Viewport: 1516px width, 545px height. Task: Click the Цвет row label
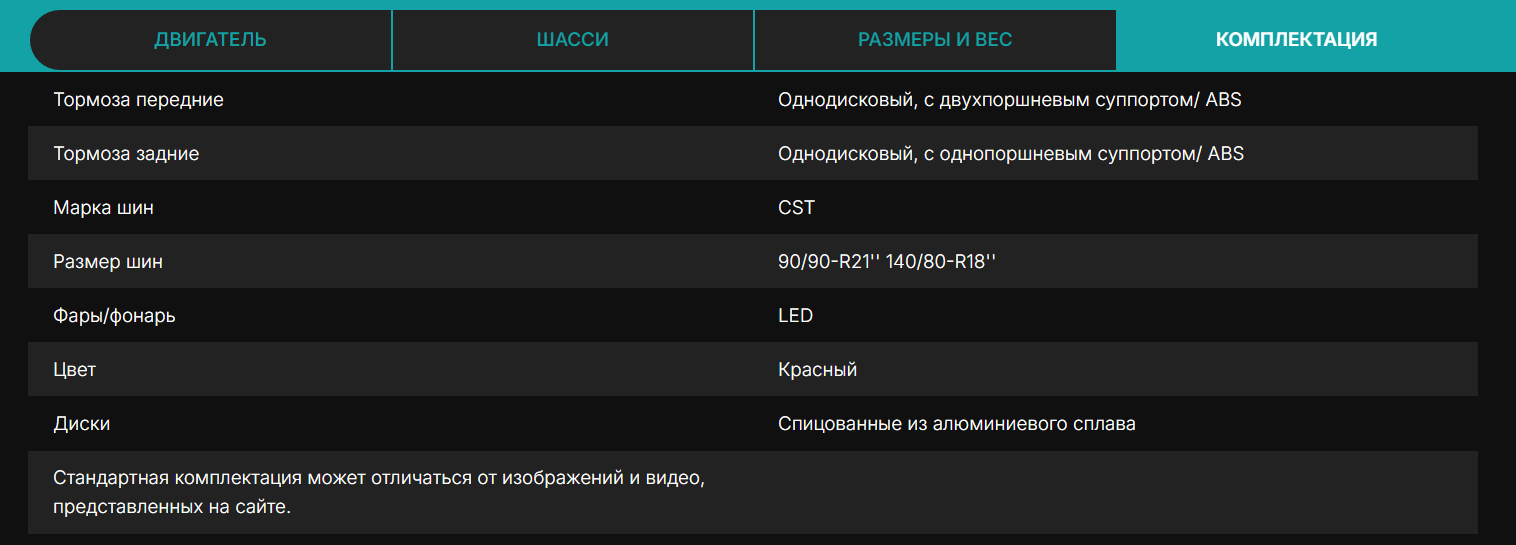(75, 370)
